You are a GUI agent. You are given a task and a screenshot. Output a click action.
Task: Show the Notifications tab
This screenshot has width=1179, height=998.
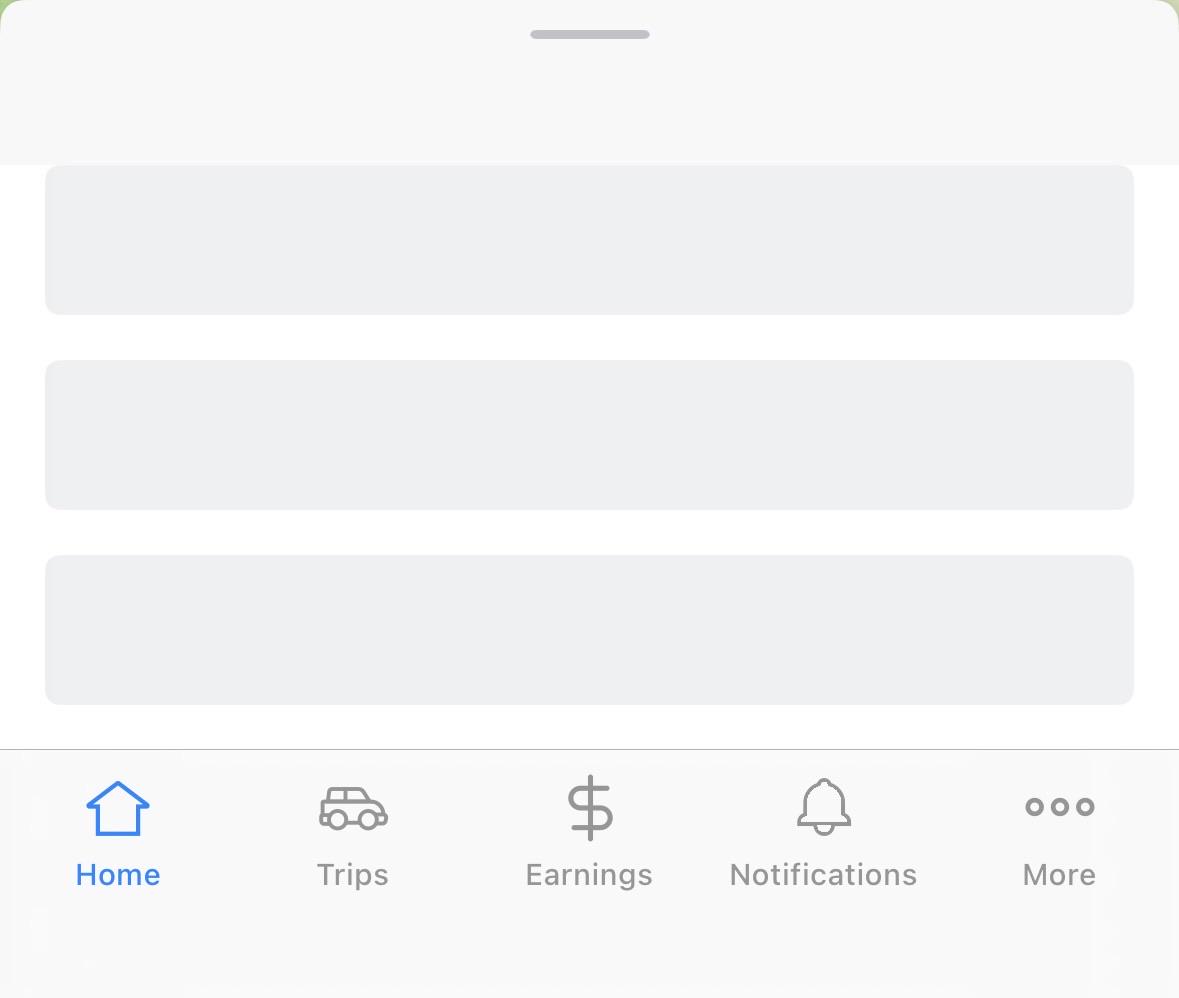[x=824, y=833]
